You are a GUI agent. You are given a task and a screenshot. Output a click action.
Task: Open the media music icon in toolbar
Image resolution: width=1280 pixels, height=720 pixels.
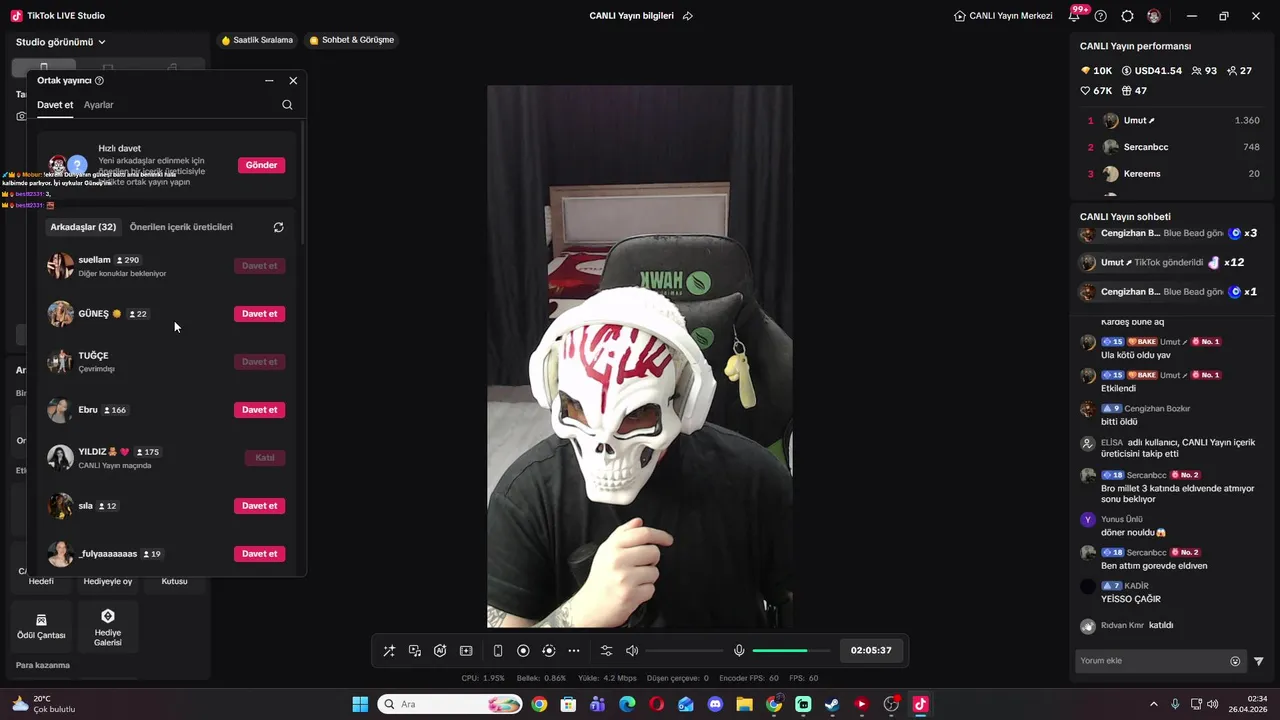tap(415, 651)
